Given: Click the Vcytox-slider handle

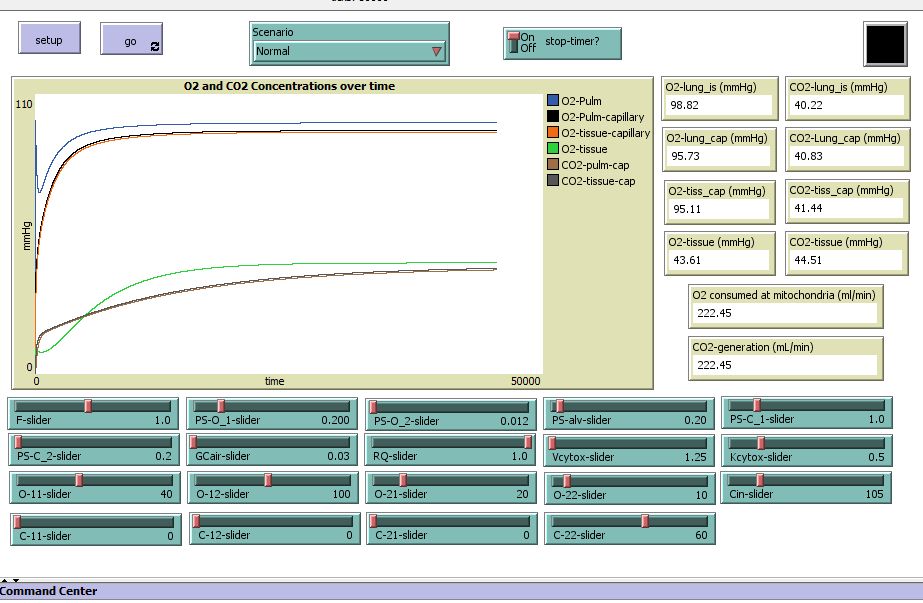Looking at the screenshot, I should pyautogui.click(x=554, y=443).
